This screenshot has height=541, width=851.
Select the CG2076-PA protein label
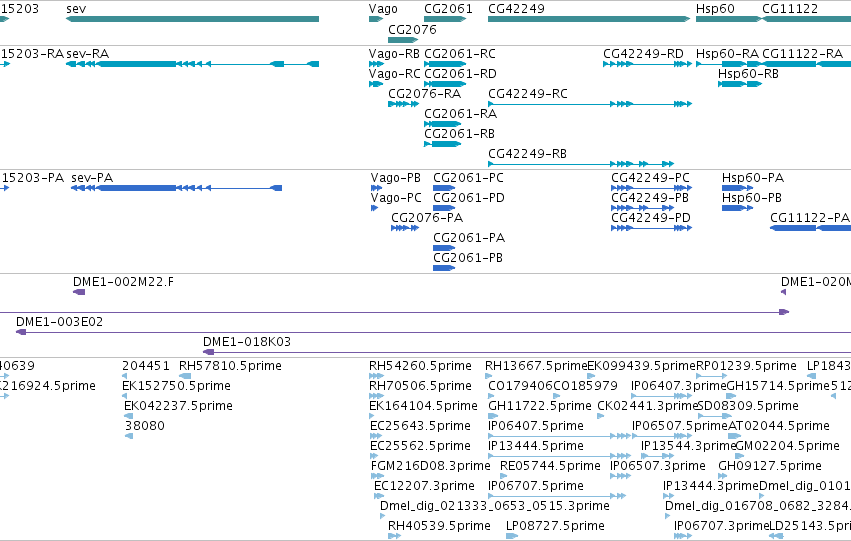[x=427, y=218]
